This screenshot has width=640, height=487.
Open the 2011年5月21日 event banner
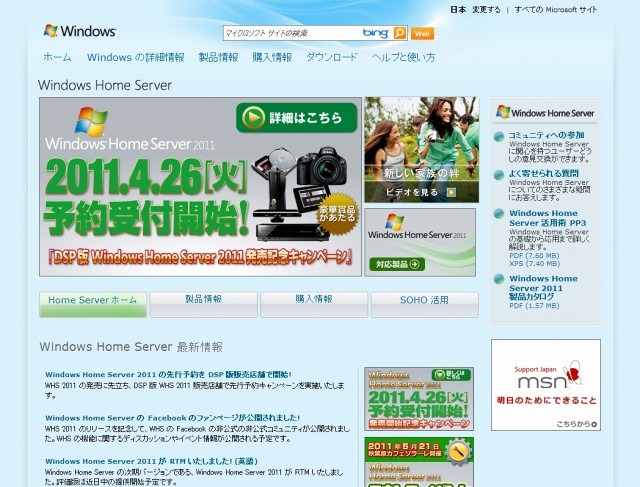point(419,462)
